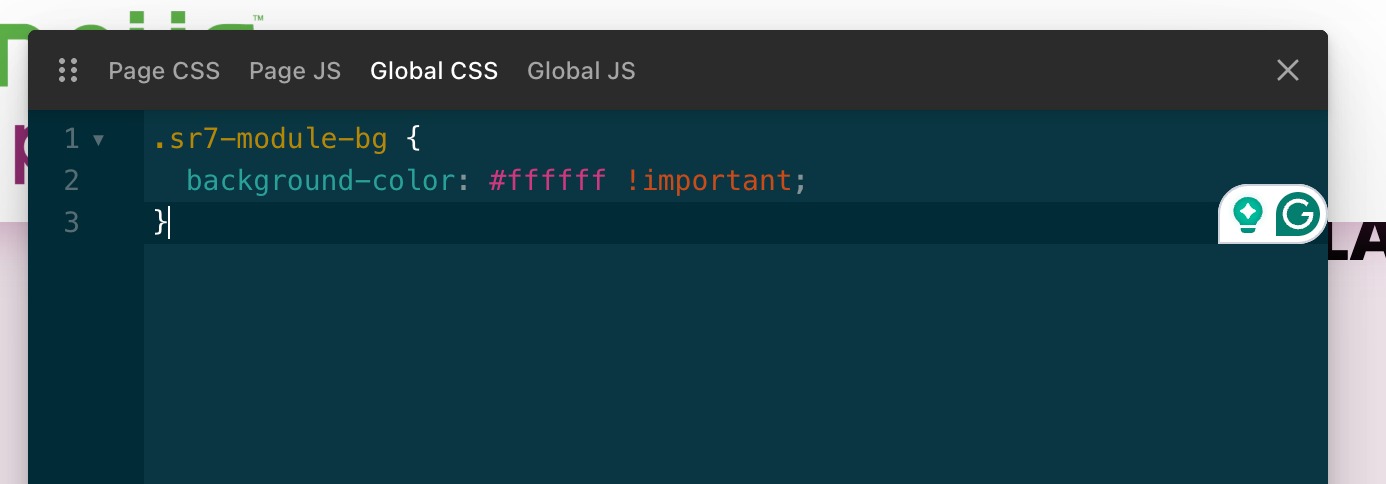Click the opening curly brace on line 1
The height and width of the screenshot is (484, 1386).
tap(414, 139)
